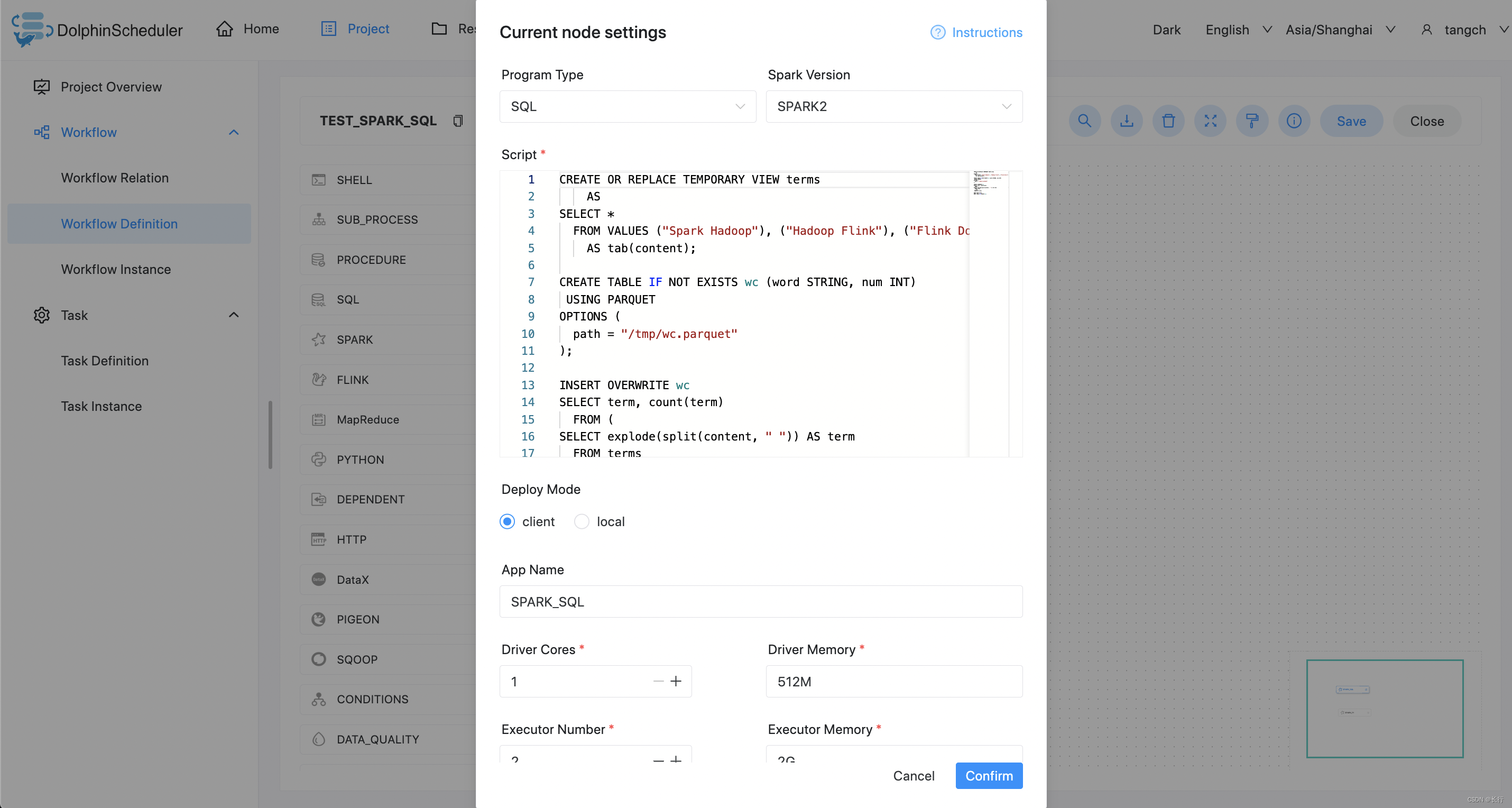Click the CONDITIONS task type icon
Viewport: 1512px width, 808px height.
click(x=318, y=699)
